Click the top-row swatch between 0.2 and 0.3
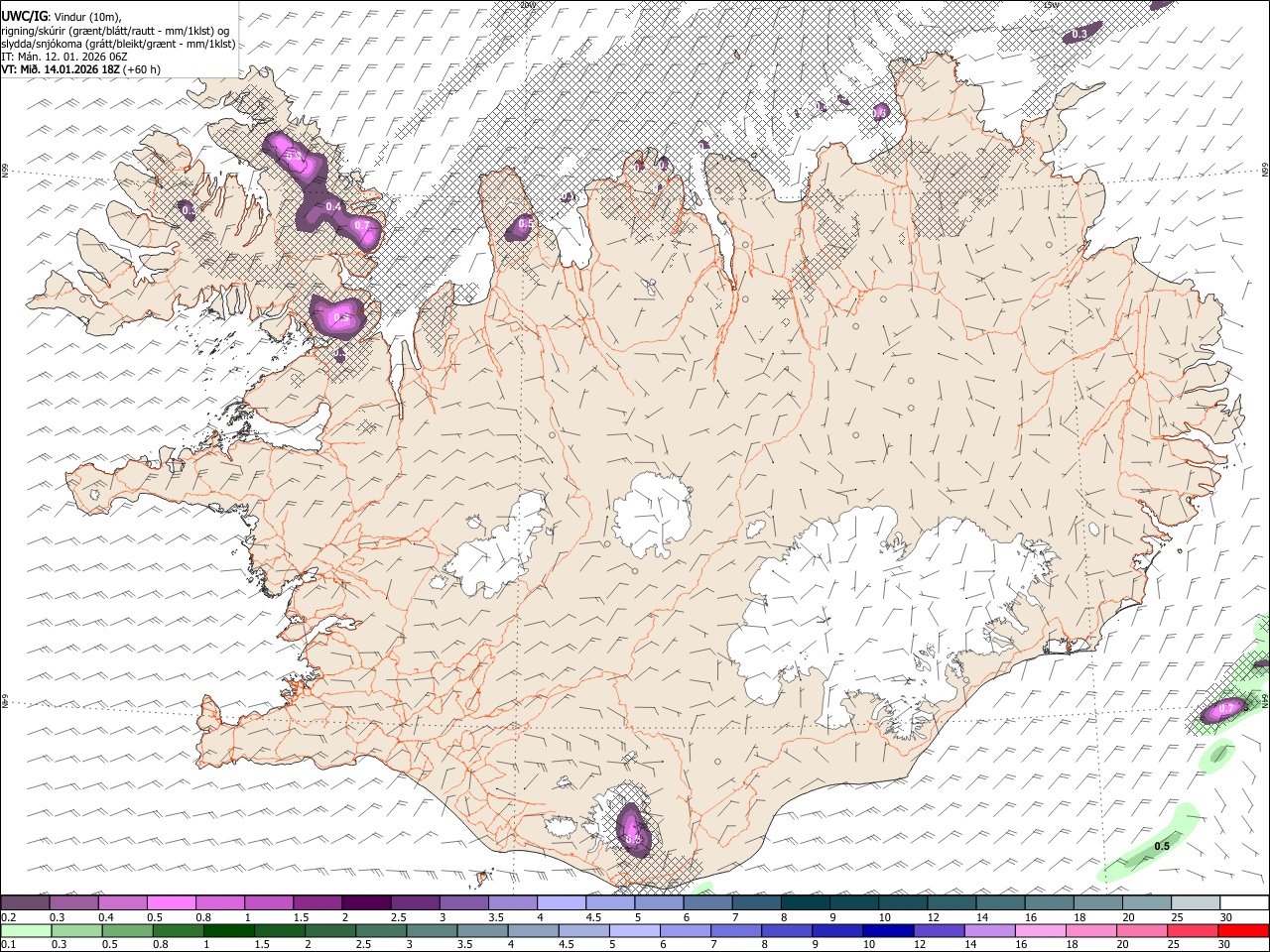Image resolution: width=1270 pixels, height=952 pixels. click(x=25, y=903)
